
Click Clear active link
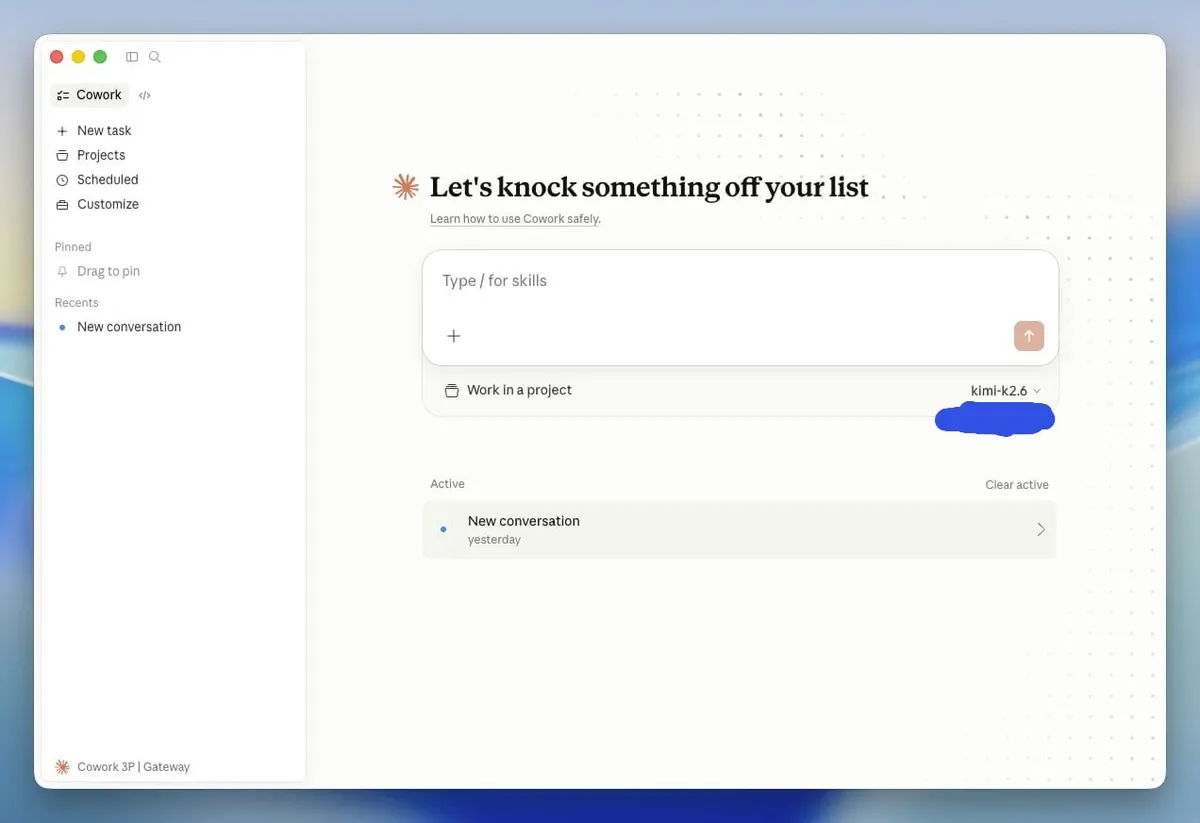(1017, 485)
